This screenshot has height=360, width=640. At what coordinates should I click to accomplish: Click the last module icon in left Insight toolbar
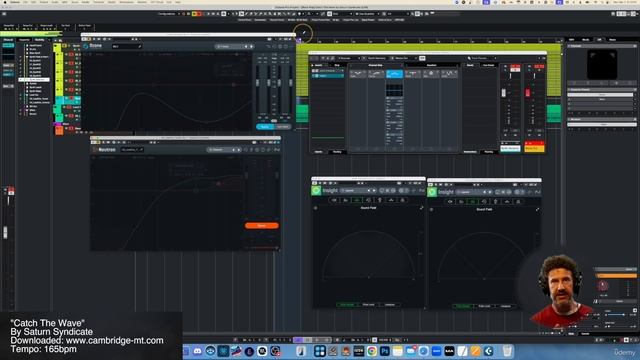pyautogui.click(x=403, y=200)
